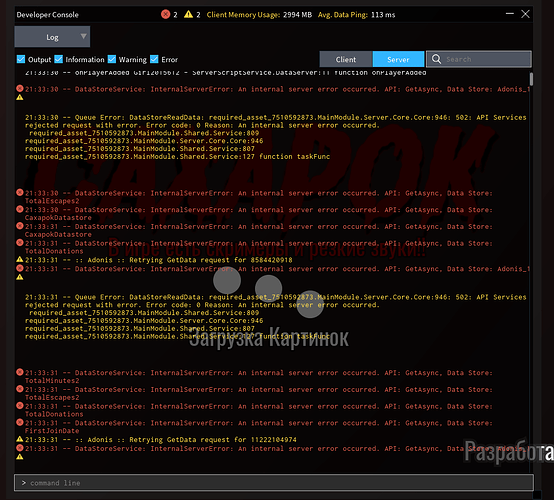Open the Log dropdown menu

click(52, 37)
